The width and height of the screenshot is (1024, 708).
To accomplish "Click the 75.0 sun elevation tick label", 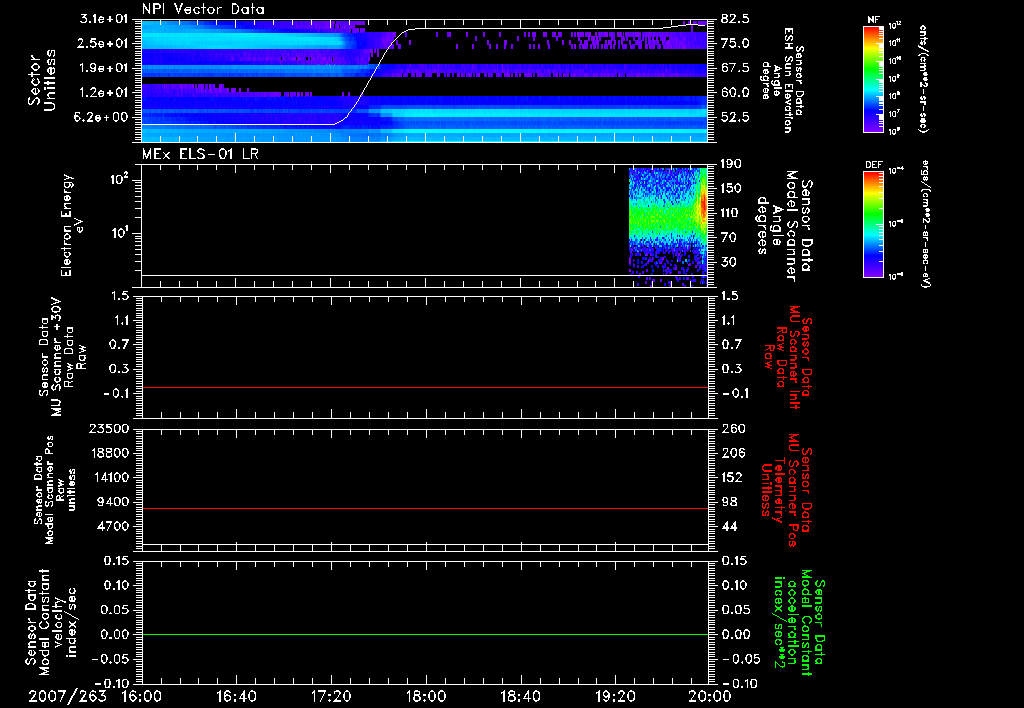I will point(735,43).
